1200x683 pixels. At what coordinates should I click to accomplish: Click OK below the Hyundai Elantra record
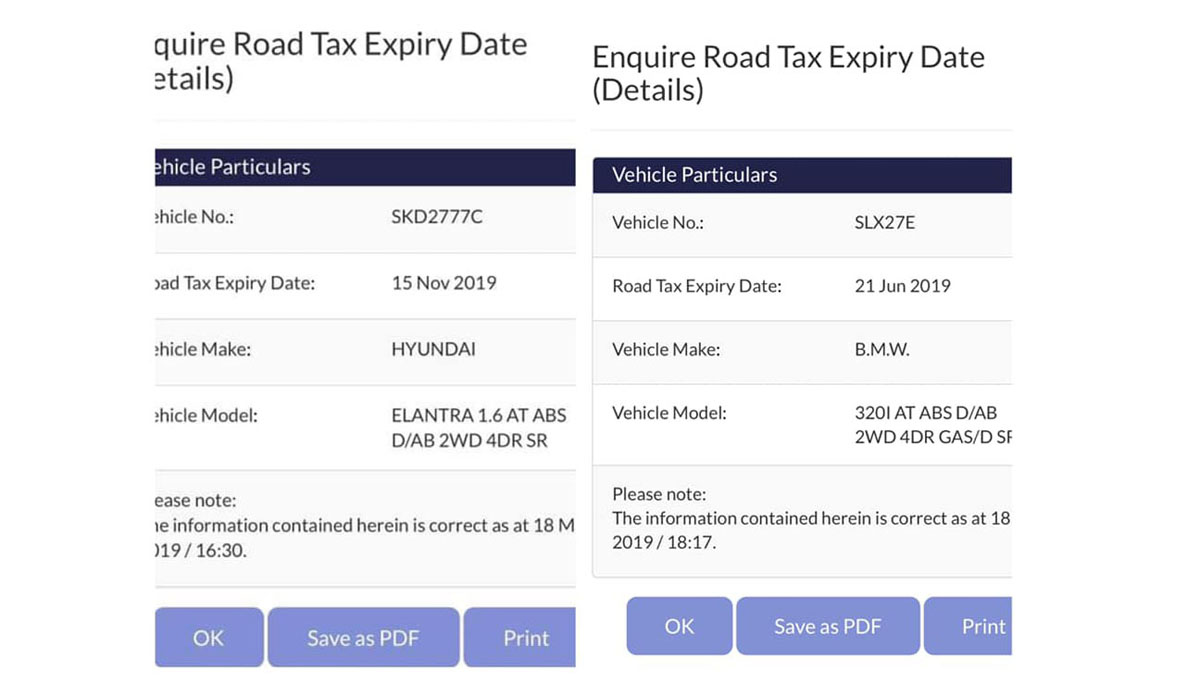tap(209, 638)
